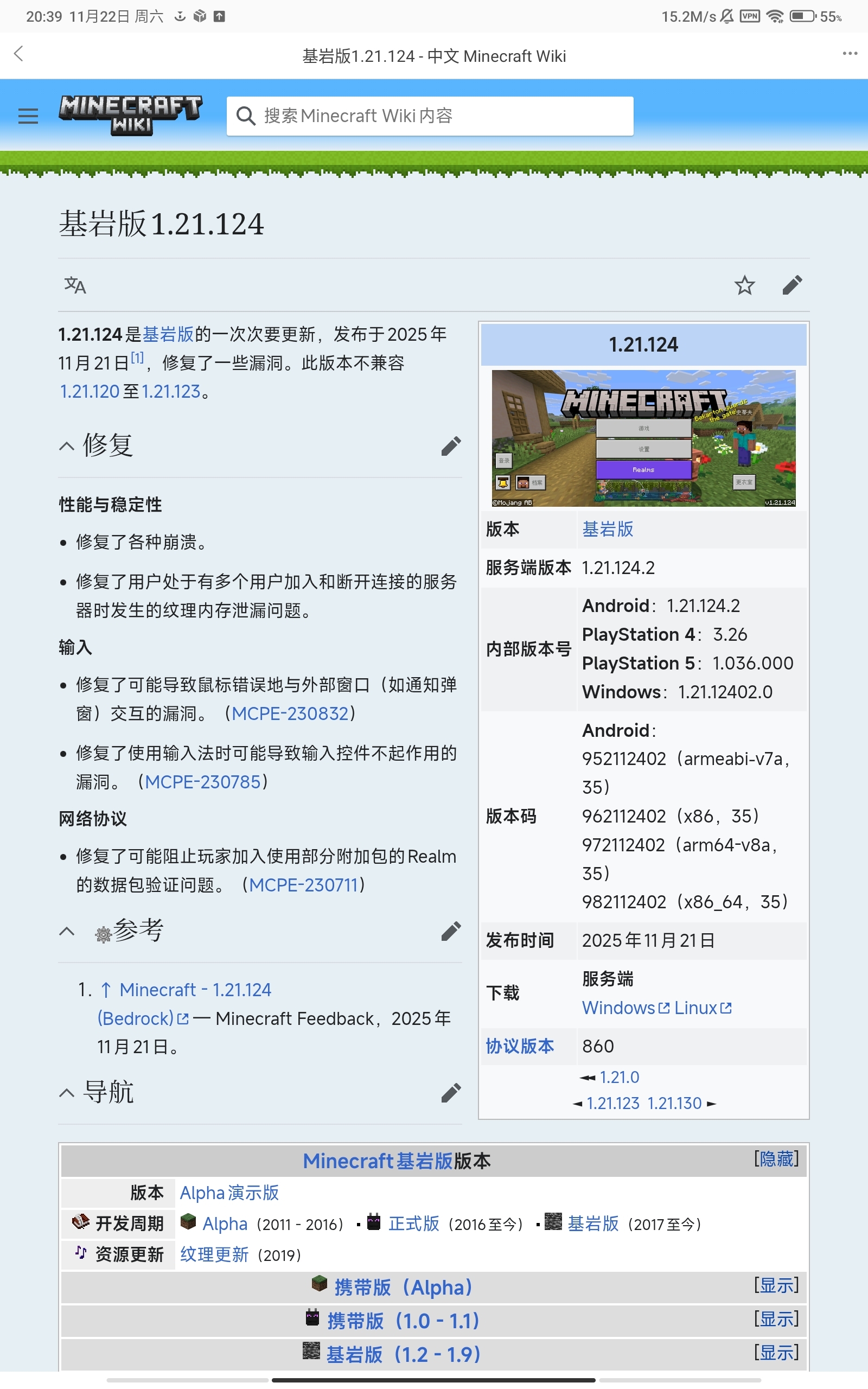Tap the search magnifier icon
Screen dimensions: 868x1389
coord(246,116)
